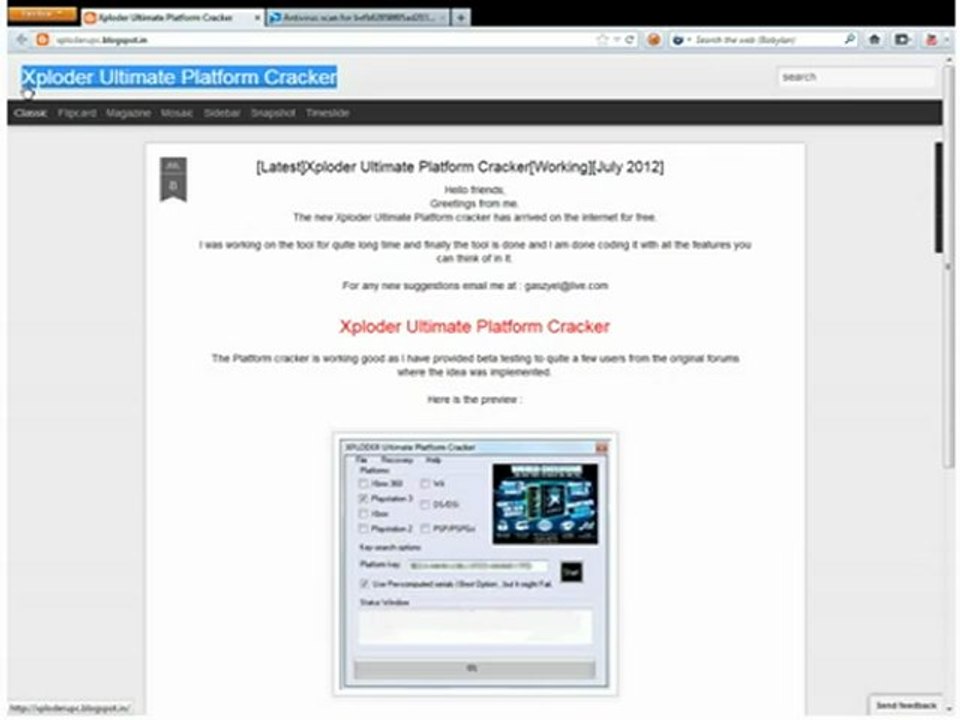Click the post date ribbon badge

tap(173, 179)
